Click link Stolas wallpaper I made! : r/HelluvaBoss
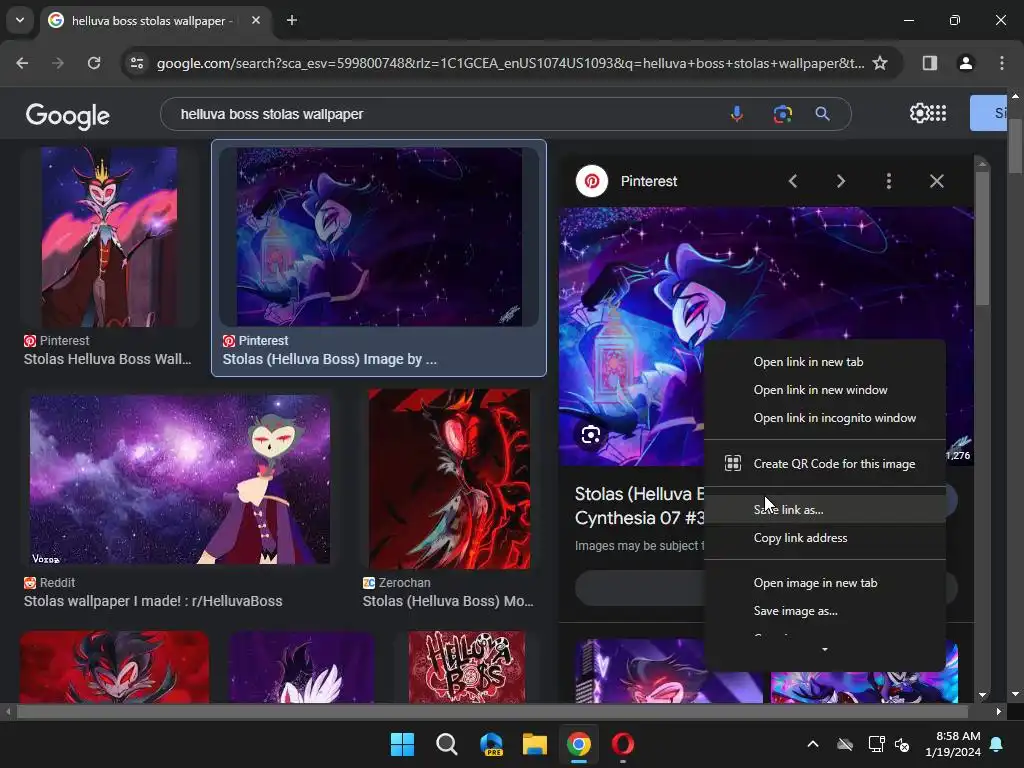Screen dimensions: 1024x768 [x=153, y=601]
